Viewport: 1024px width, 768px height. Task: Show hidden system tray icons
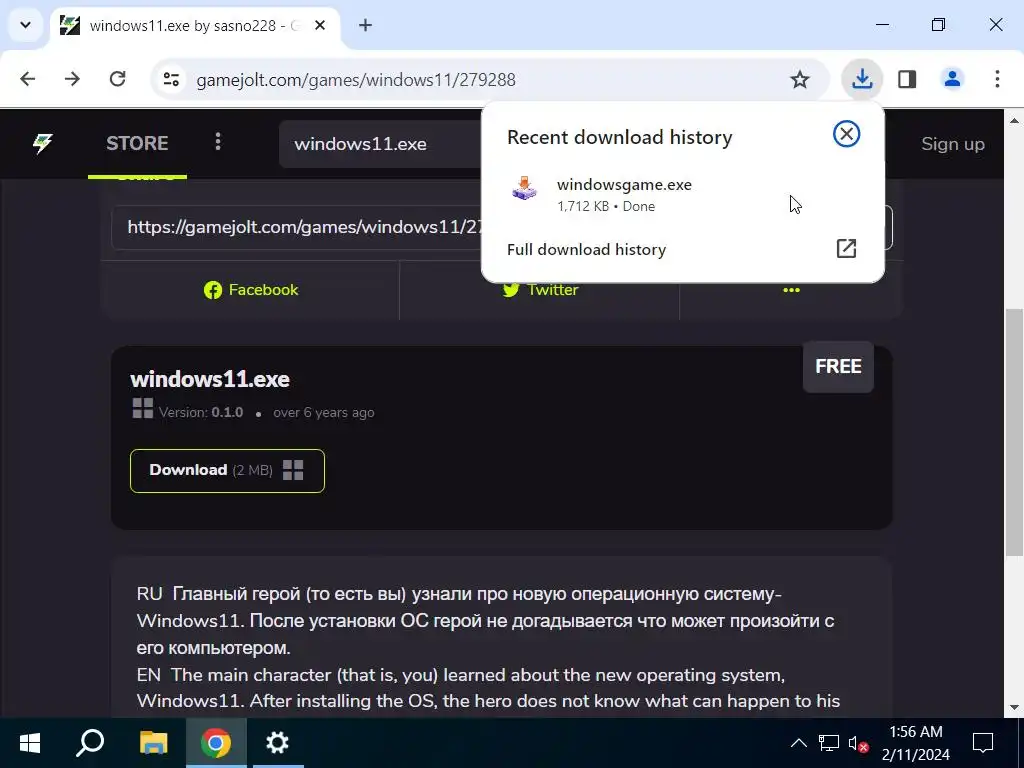point(799,743)
